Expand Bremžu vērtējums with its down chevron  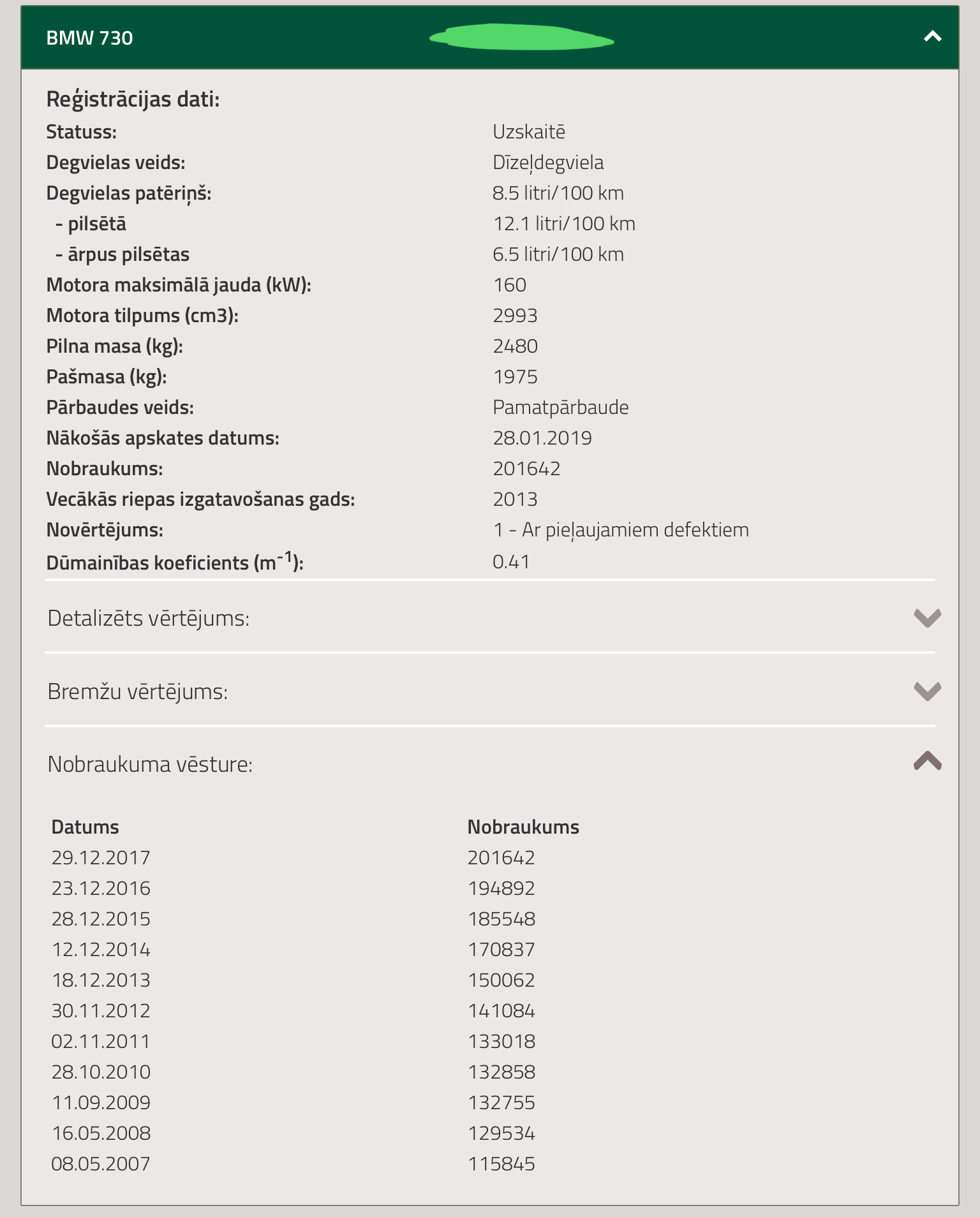pos(927,691)
